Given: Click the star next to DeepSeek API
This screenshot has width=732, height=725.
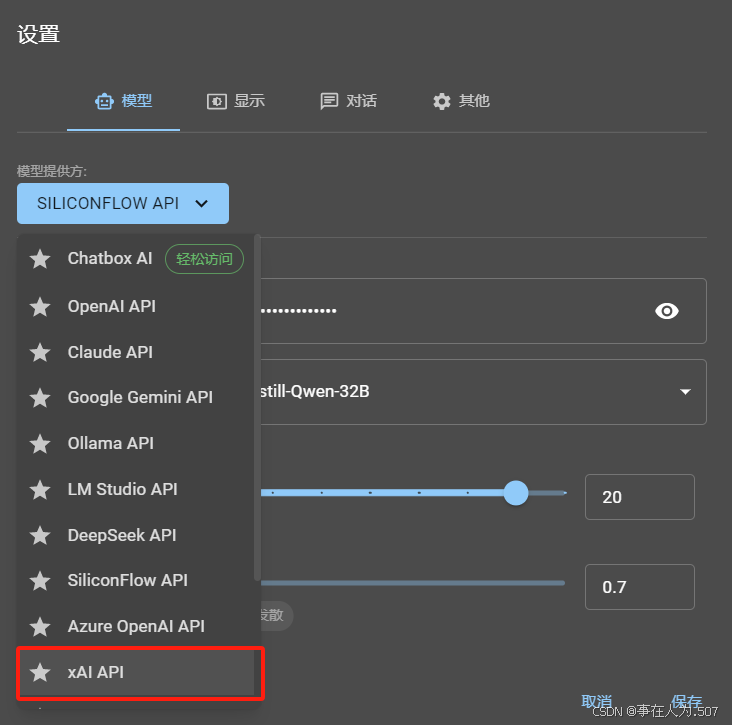Looking at the screenshot, I should (x=40, y=535).
